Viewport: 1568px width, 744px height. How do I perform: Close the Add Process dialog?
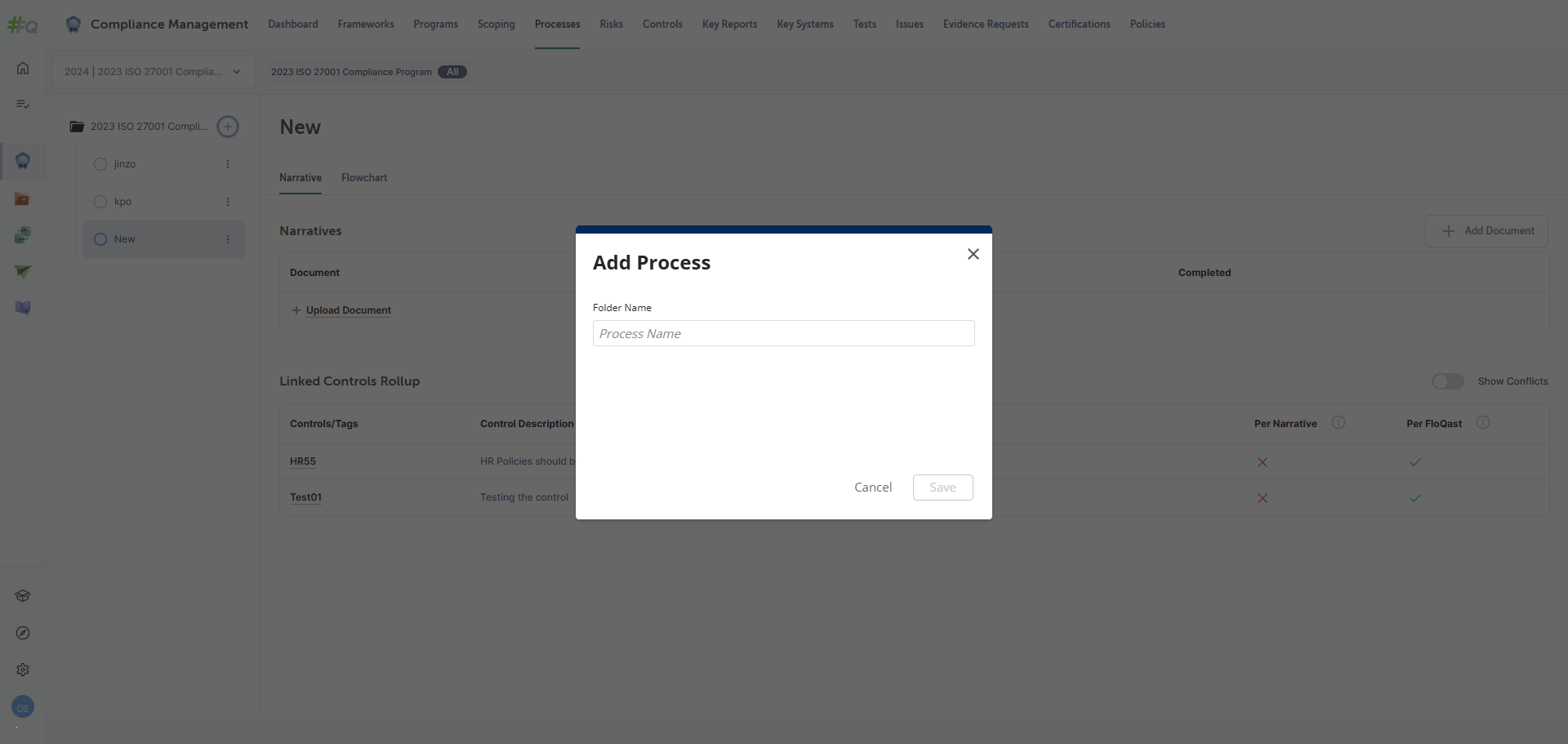973,254
